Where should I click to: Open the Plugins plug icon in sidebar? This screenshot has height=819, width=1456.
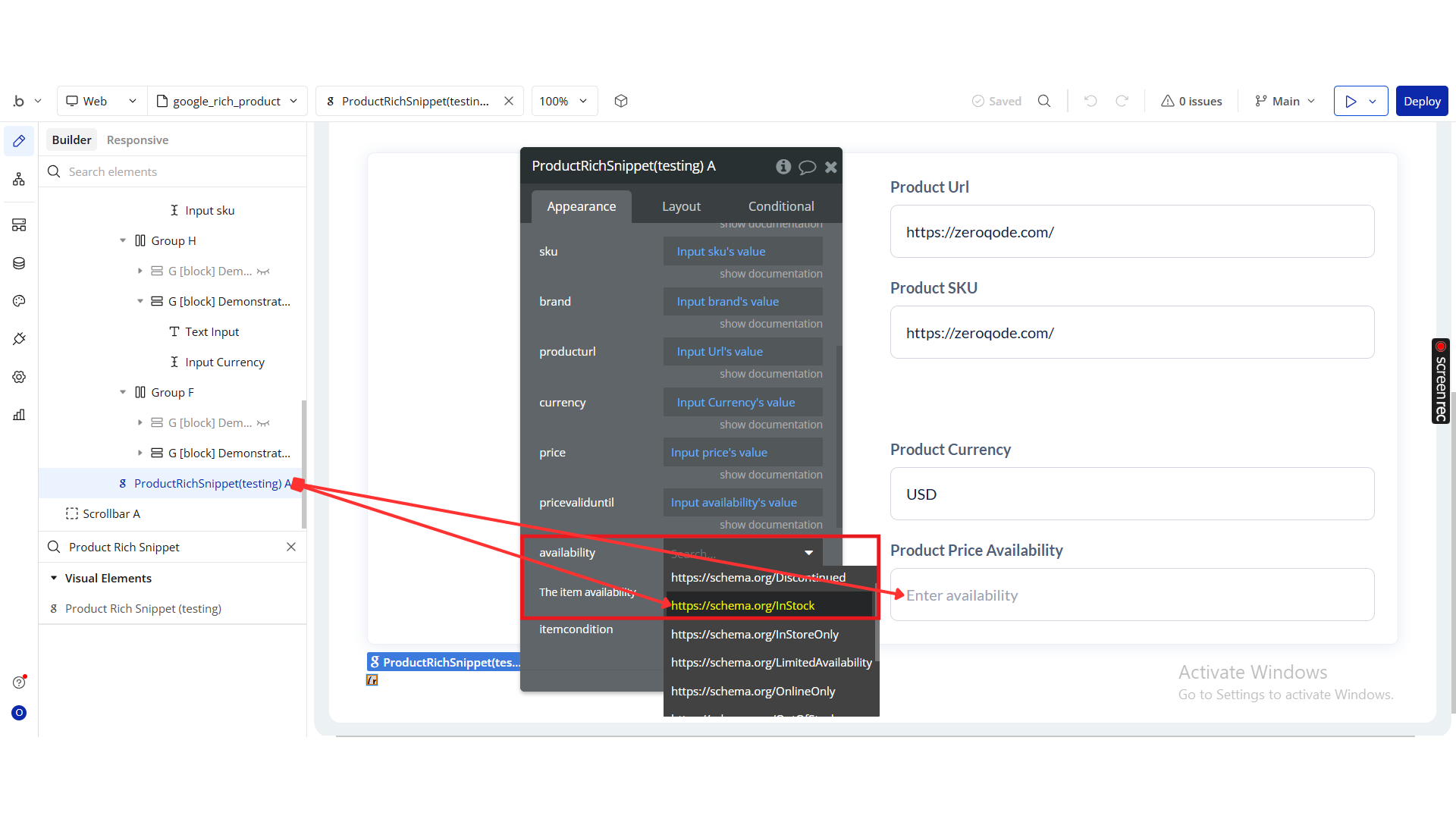coord(19,339)
